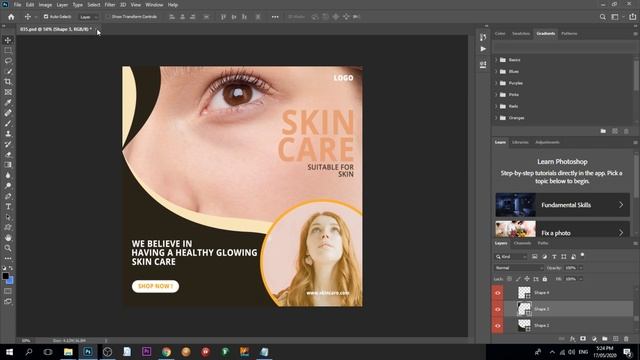
Task: Hide the Shape 3 layer
Action: [x=498, y=309]
